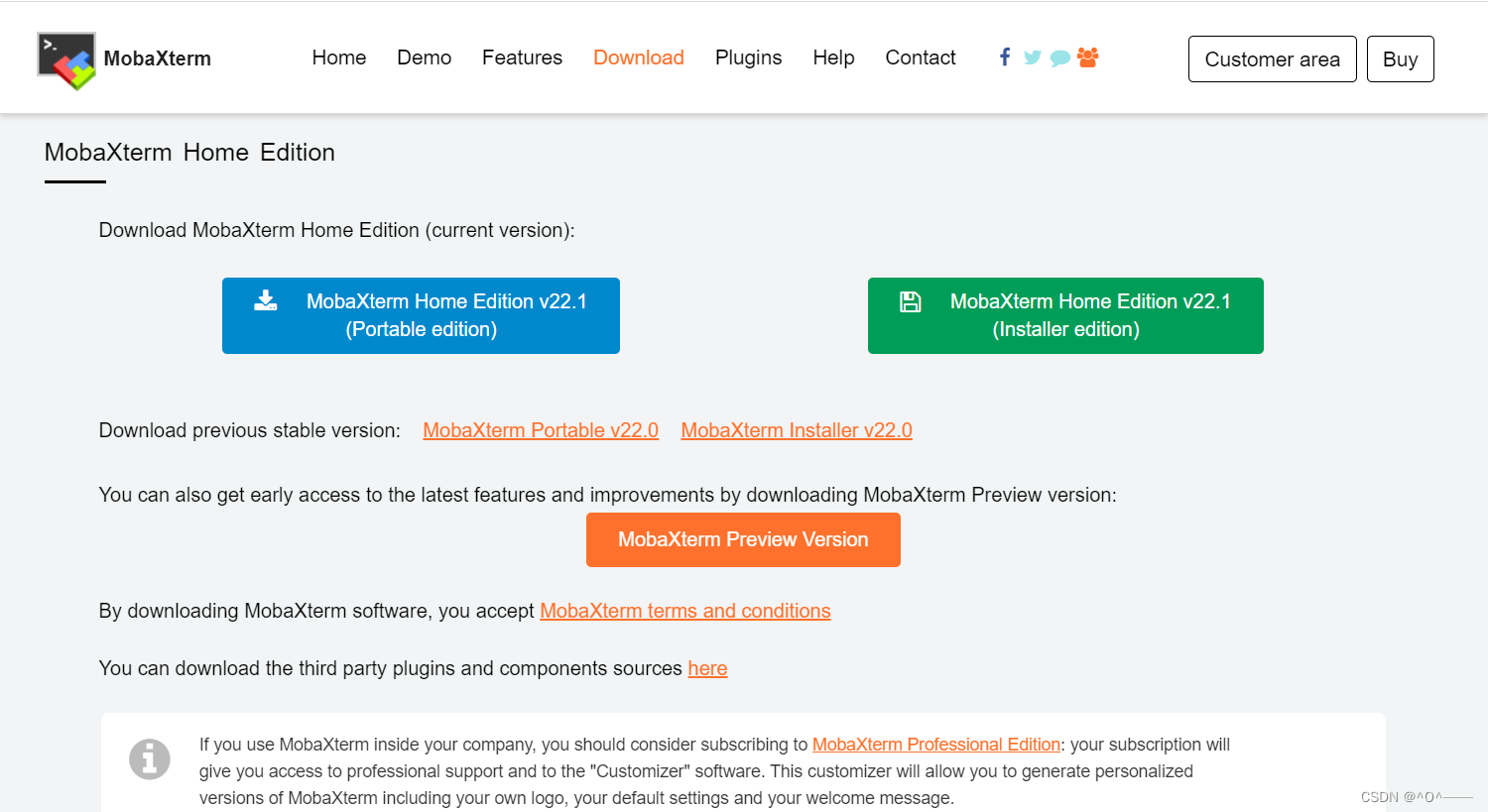Click the Buy button
The image size is (1488, 812).
[1401, 59]
